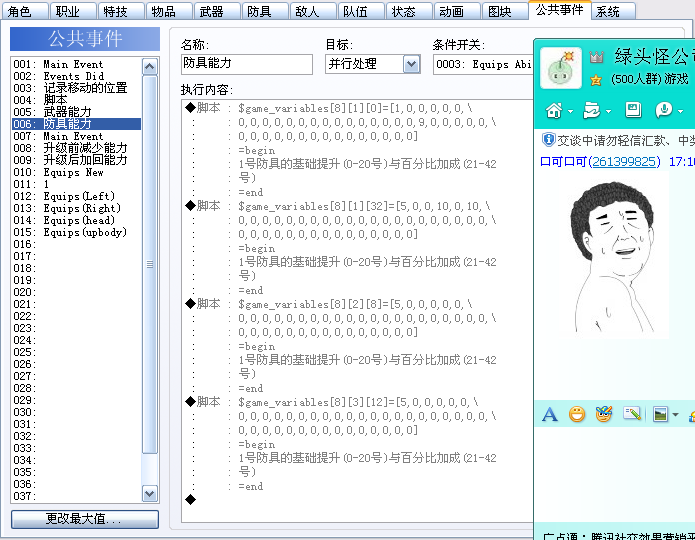Click the common event list scroll-up arrow
The width and height of the screenshot is (695, 540).
point(150,67)
